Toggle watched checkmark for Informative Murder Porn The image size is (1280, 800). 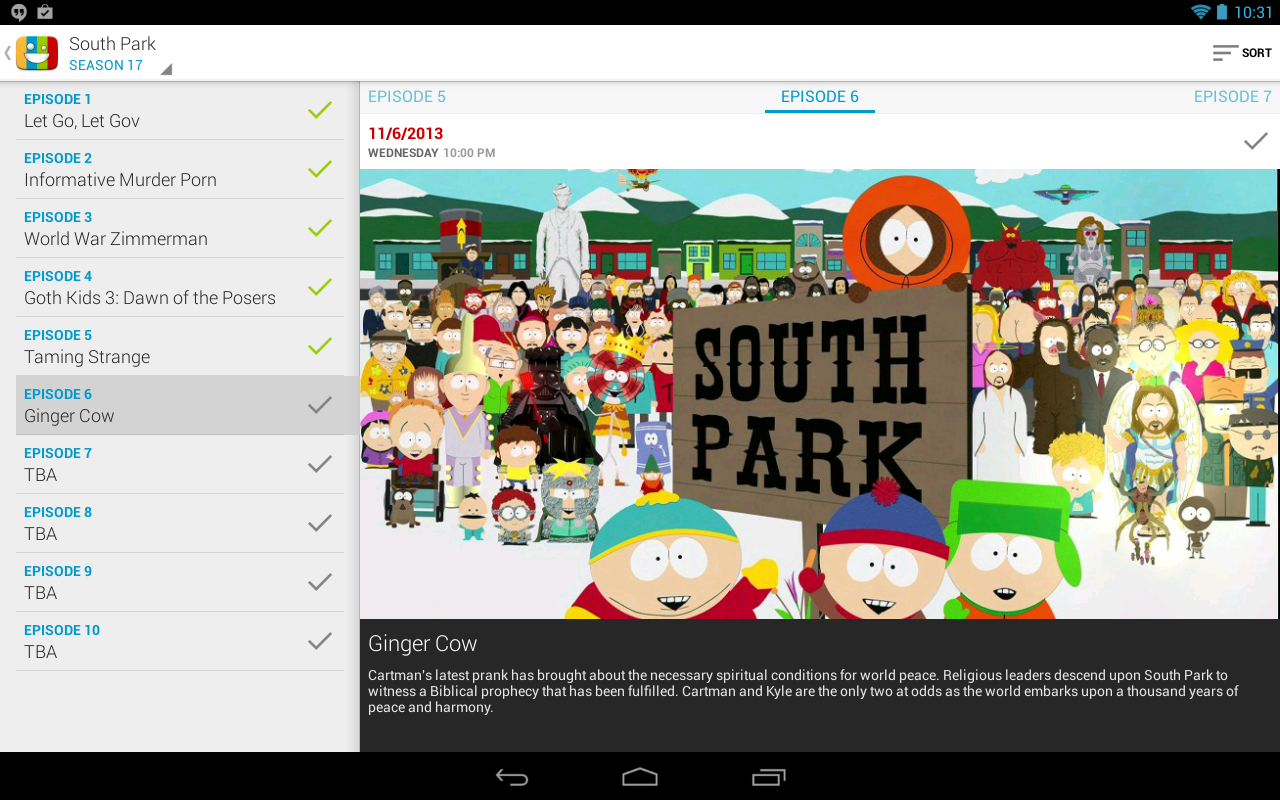point(320,169)
